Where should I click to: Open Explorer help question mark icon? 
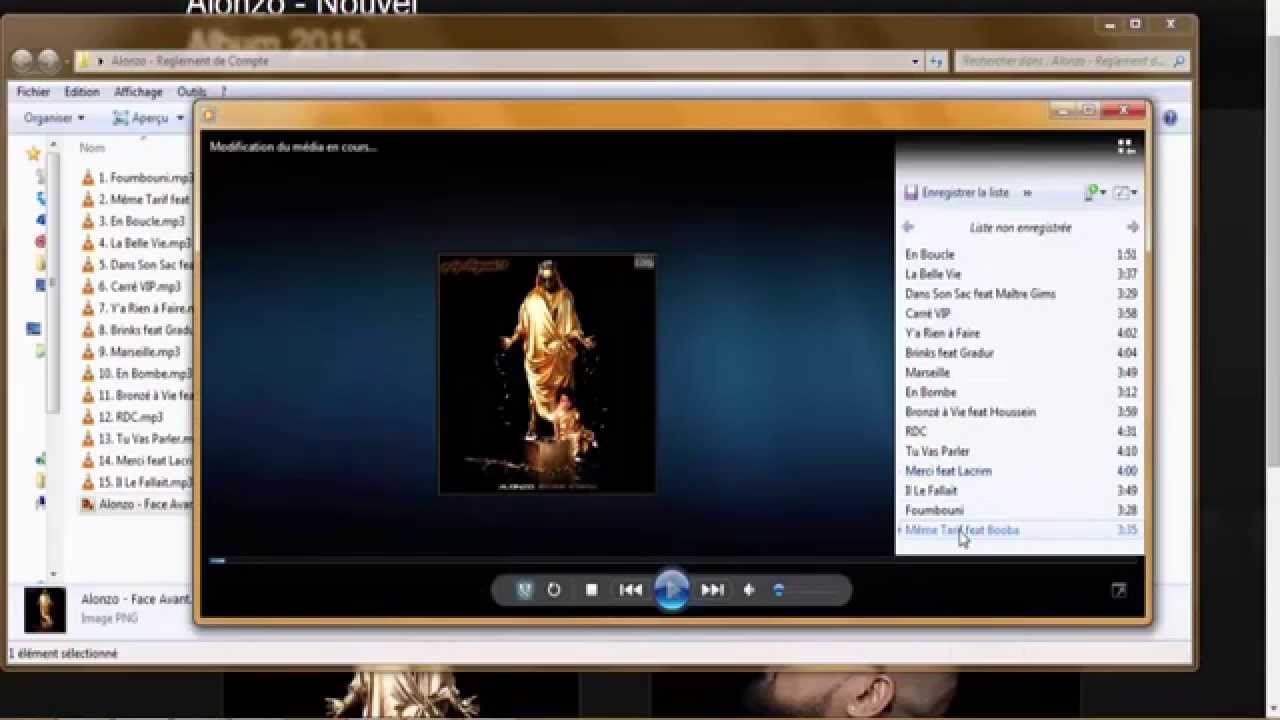coord(1170,118)
